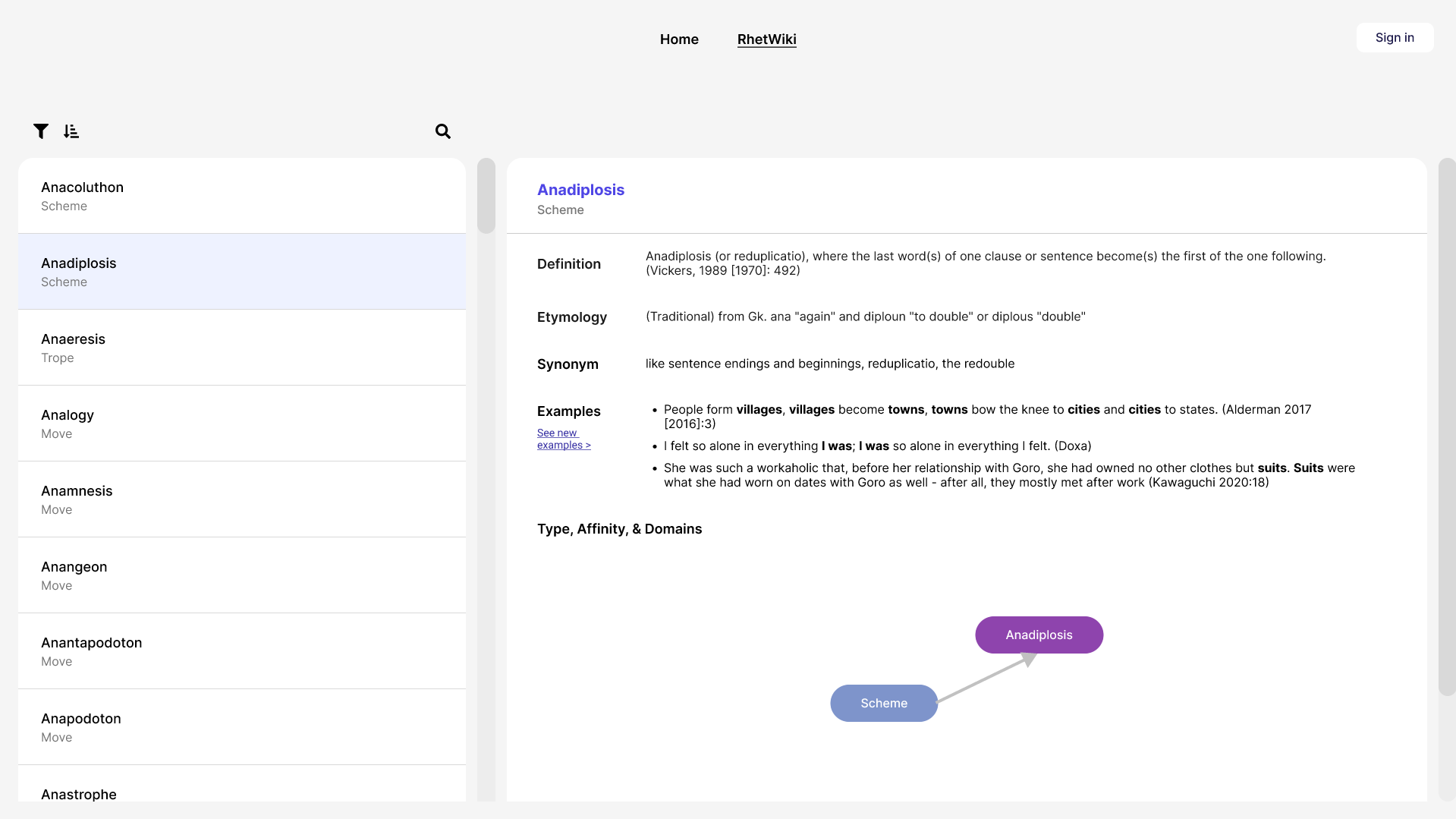The width and height of the screenshot is (1456, 819).
Task: Open the RhetWiki navigation tab
Action: (766, 39)
